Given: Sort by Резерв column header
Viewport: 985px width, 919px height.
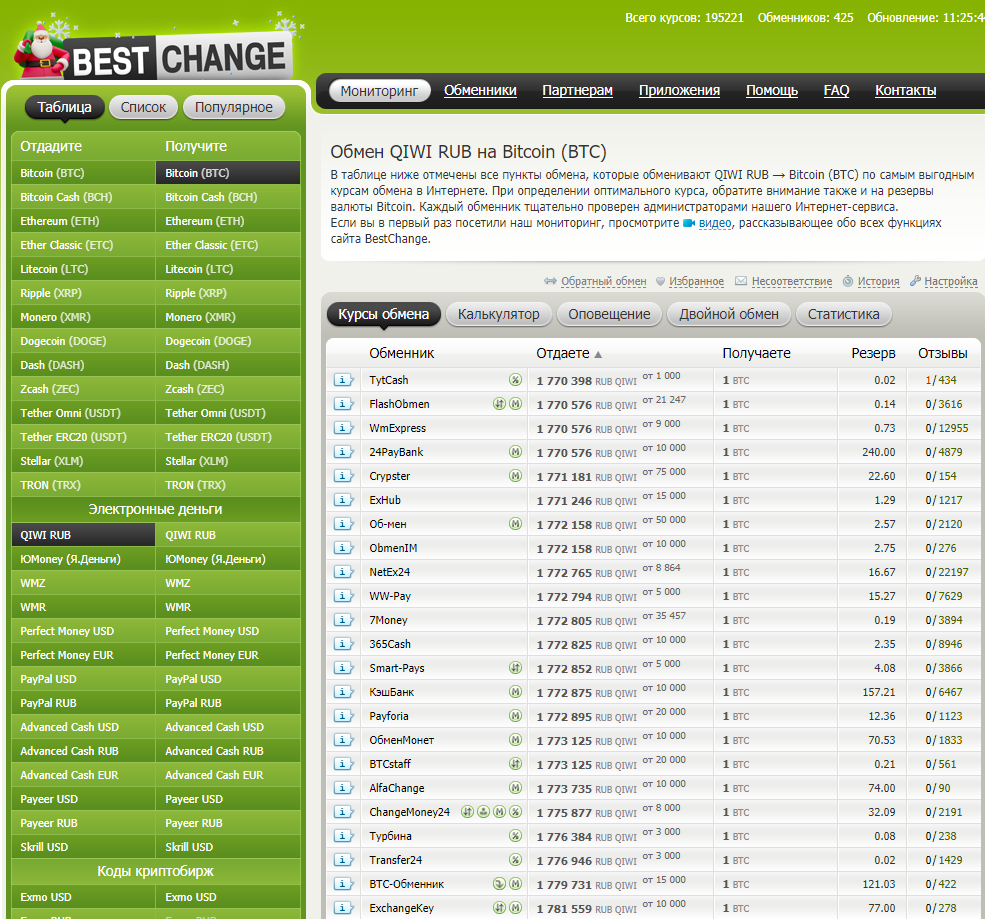Looking at the screenshot, I should (873, 354).
